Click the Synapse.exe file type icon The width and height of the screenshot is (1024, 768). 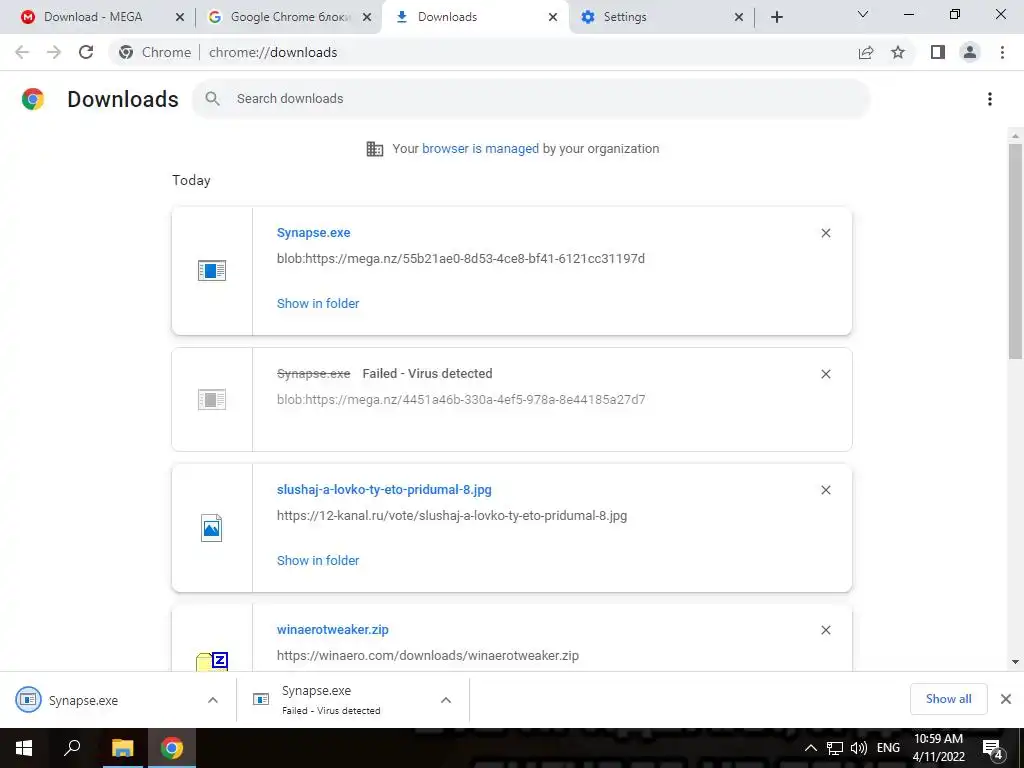(x=212, y=270)
